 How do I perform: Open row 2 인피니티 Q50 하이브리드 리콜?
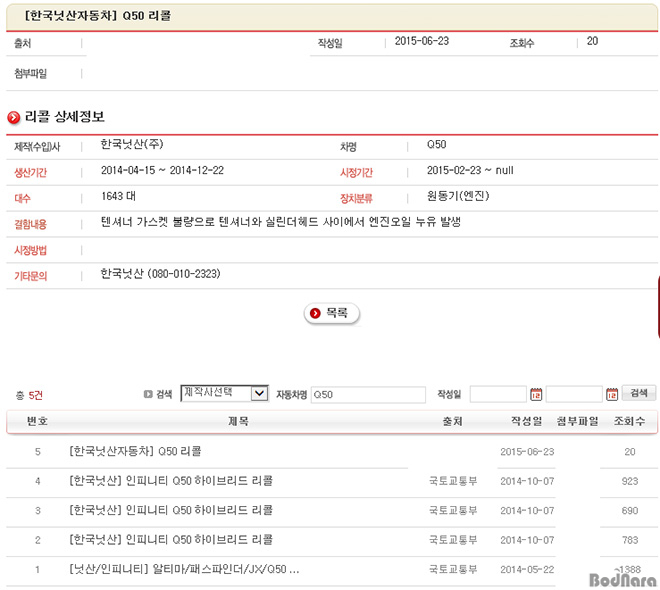click(171, 540)
